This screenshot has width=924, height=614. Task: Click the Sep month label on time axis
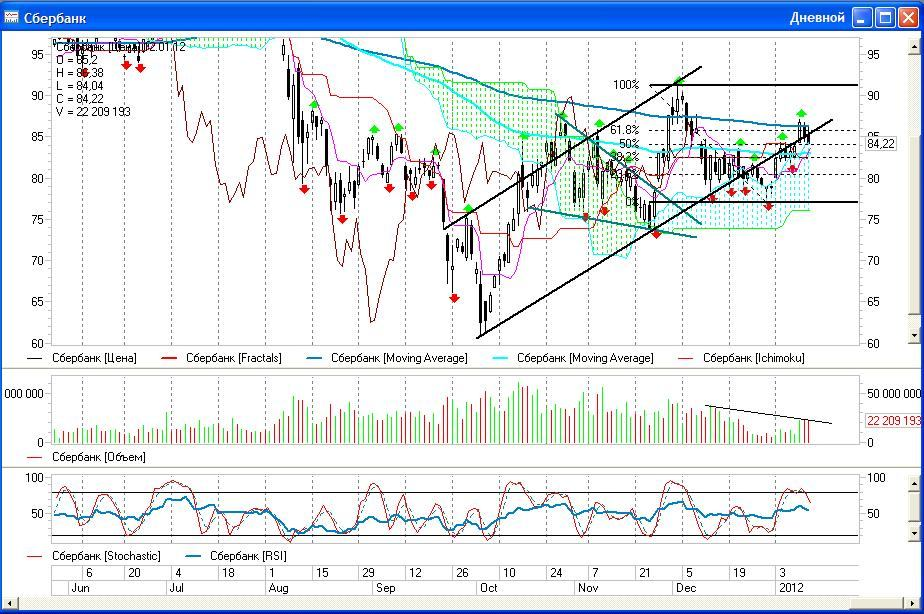click(385, 587)
